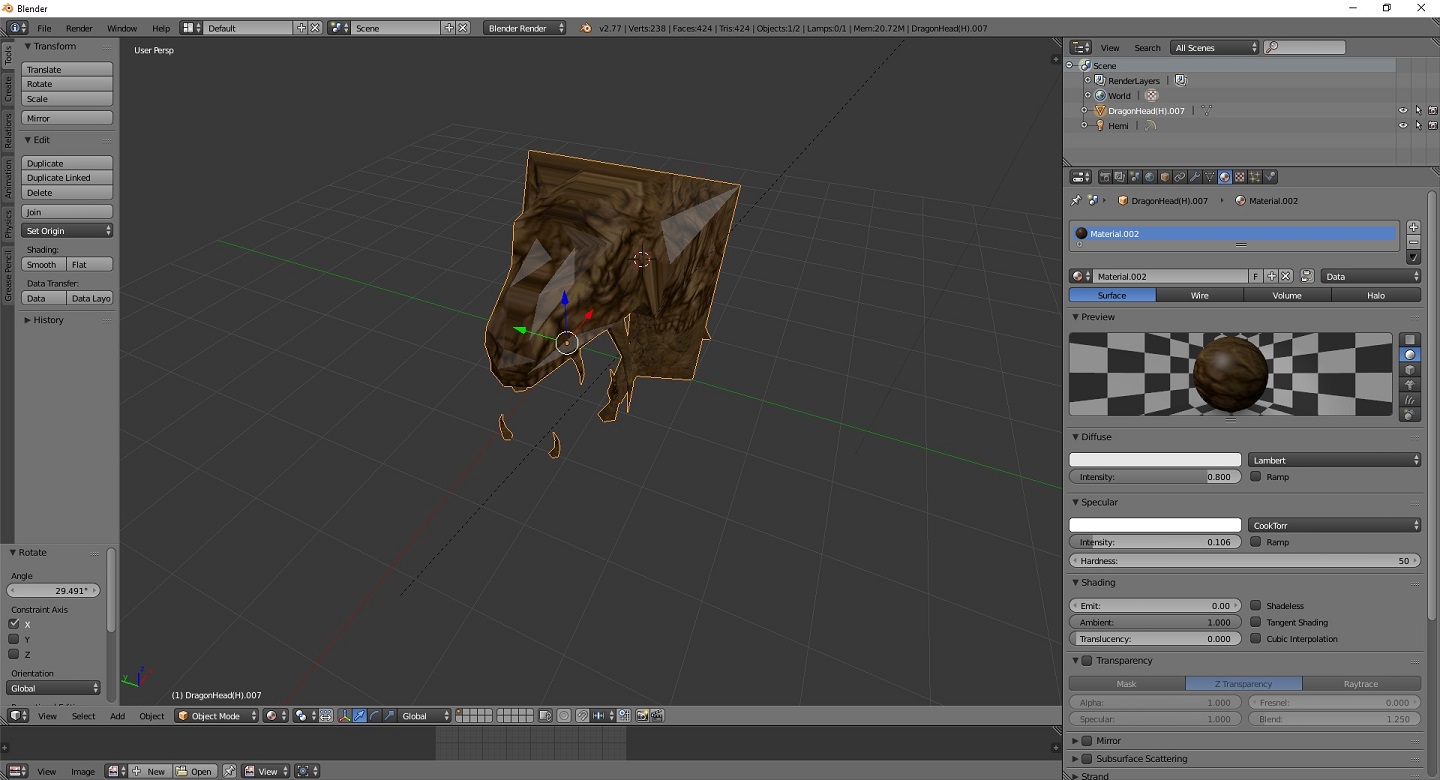
Task: Select the cube preview shape icon
Action: 1410,370
